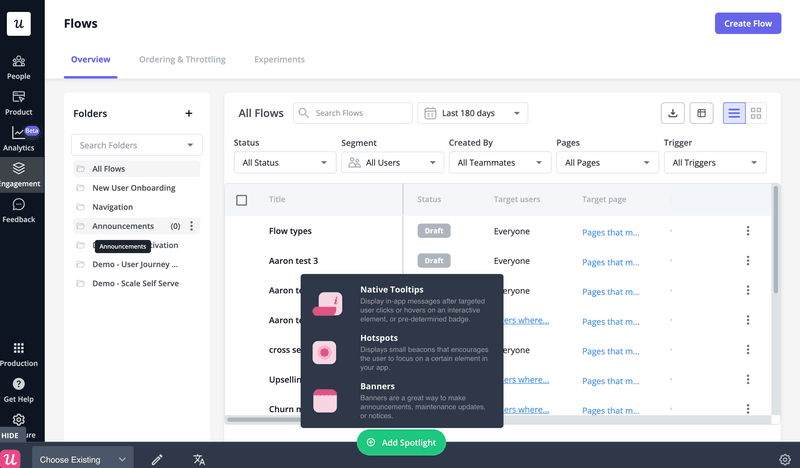Switch to the Overview tab

pyautogui.click(x=90, y=59)
